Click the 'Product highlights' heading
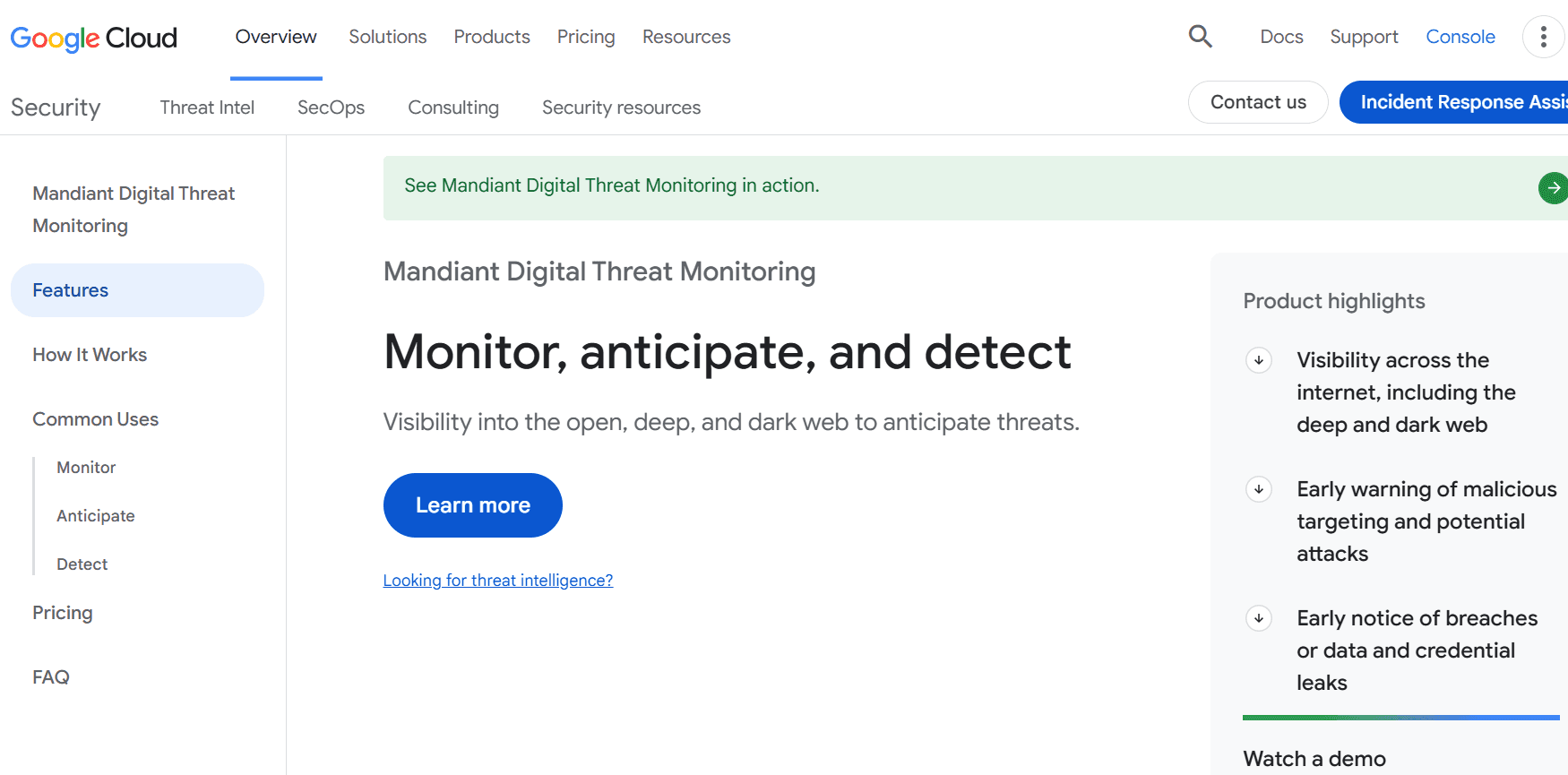This screenshot has width=1568, height=775. 1334,301
